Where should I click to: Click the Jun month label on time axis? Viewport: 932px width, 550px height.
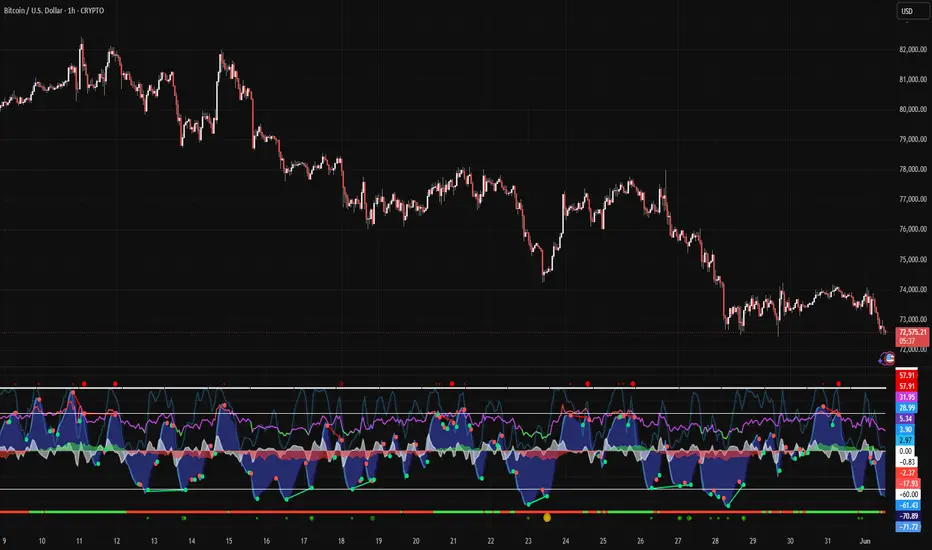click(x=865, y=541)
